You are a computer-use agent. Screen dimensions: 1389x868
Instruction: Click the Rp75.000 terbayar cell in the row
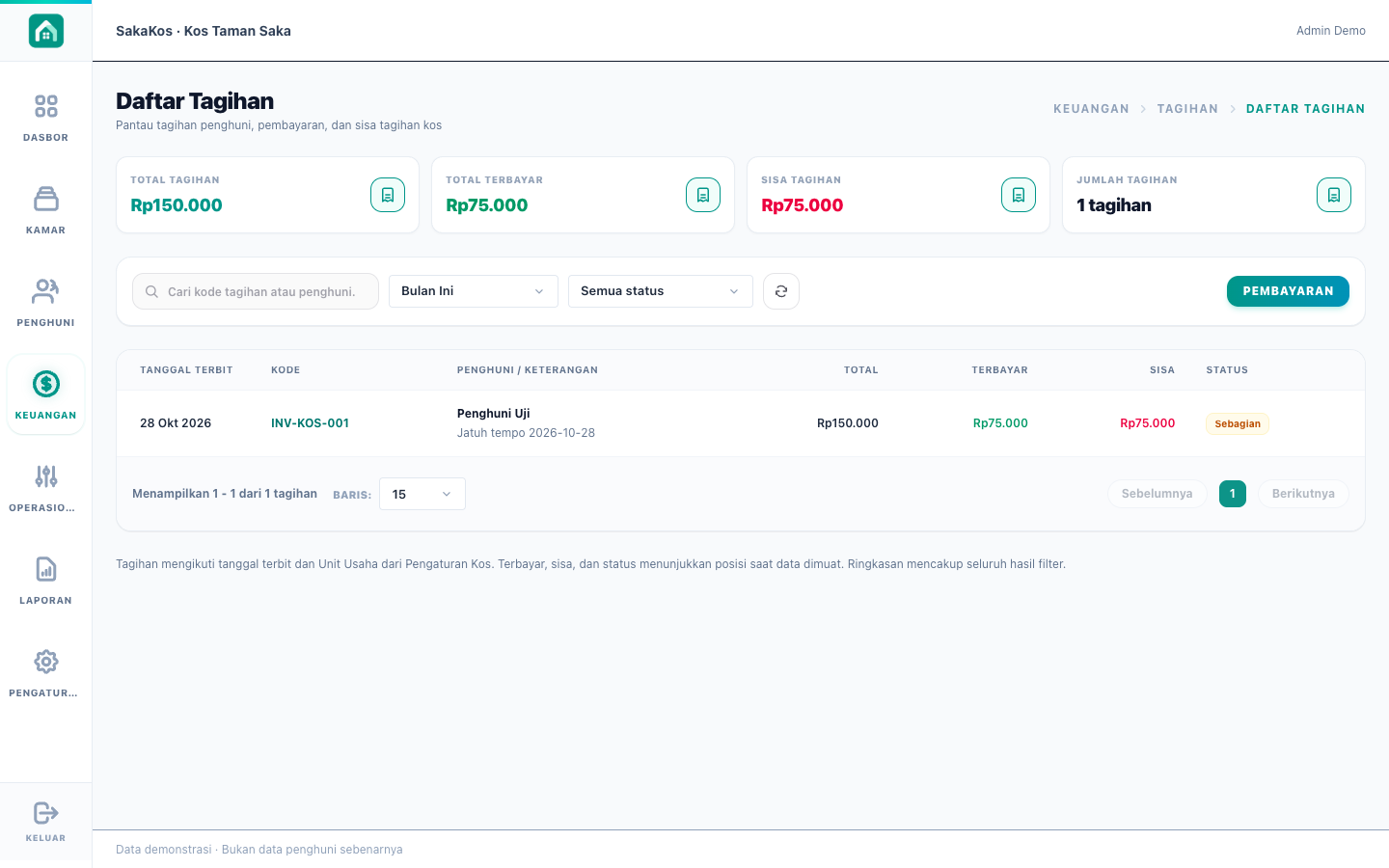tap(1000, 423)
